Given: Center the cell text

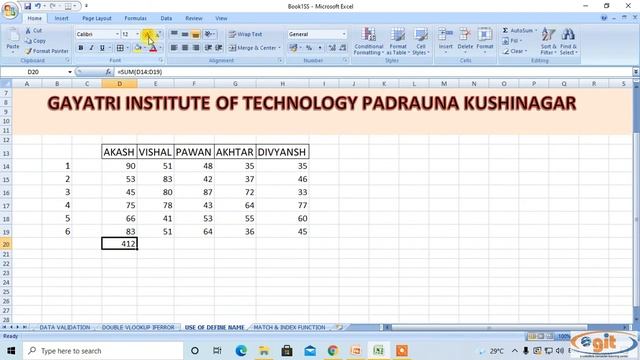Looking at the screenshot, I should (x=185, y=48).
